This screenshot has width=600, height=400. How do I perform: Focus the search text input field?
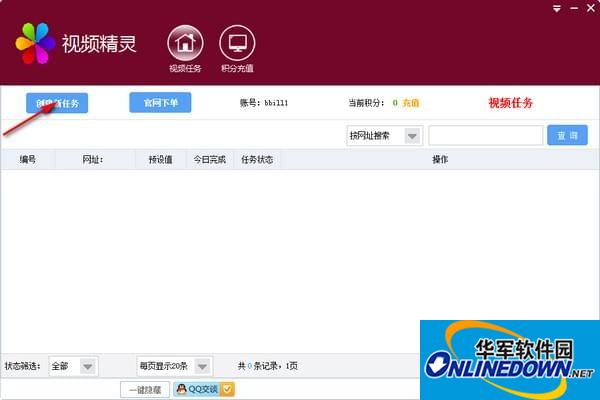[x=486, y=136]
